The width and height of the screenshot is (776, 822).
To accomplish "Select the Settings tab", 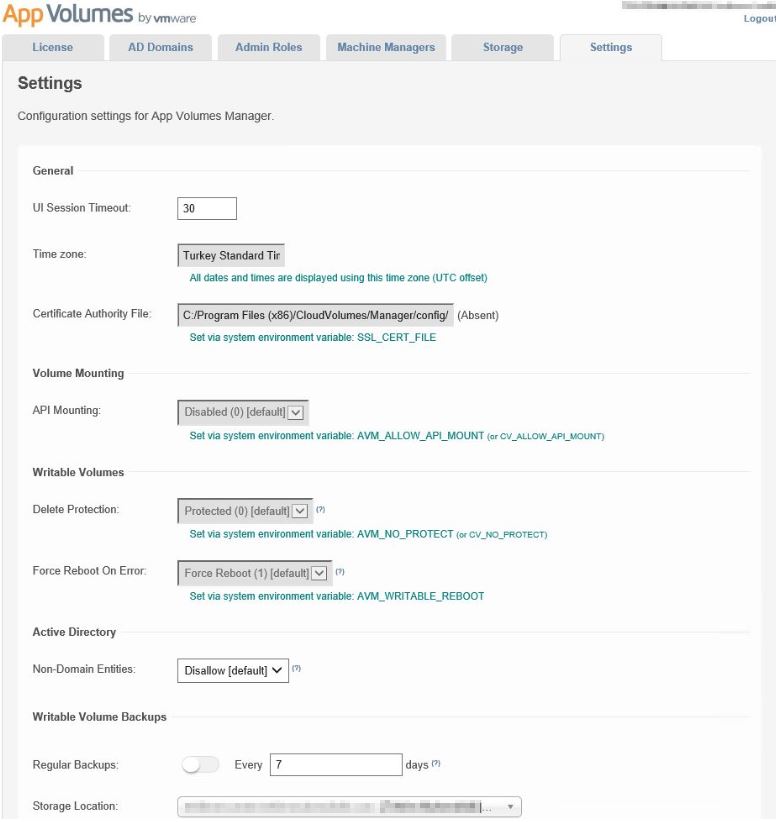I will (x=611, y=47).
